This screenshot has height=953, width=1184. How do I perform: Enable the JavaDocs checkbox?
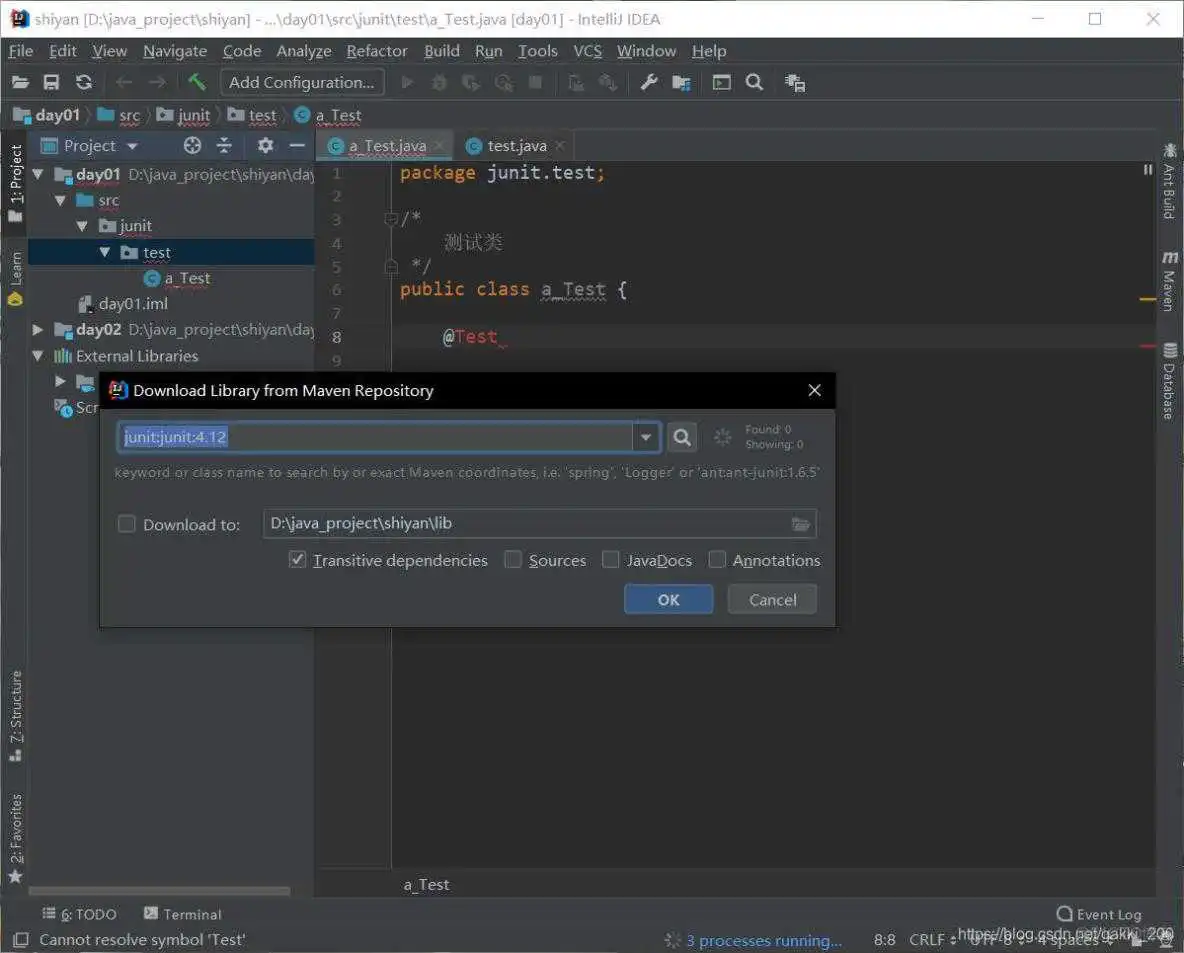pos(611,560)
